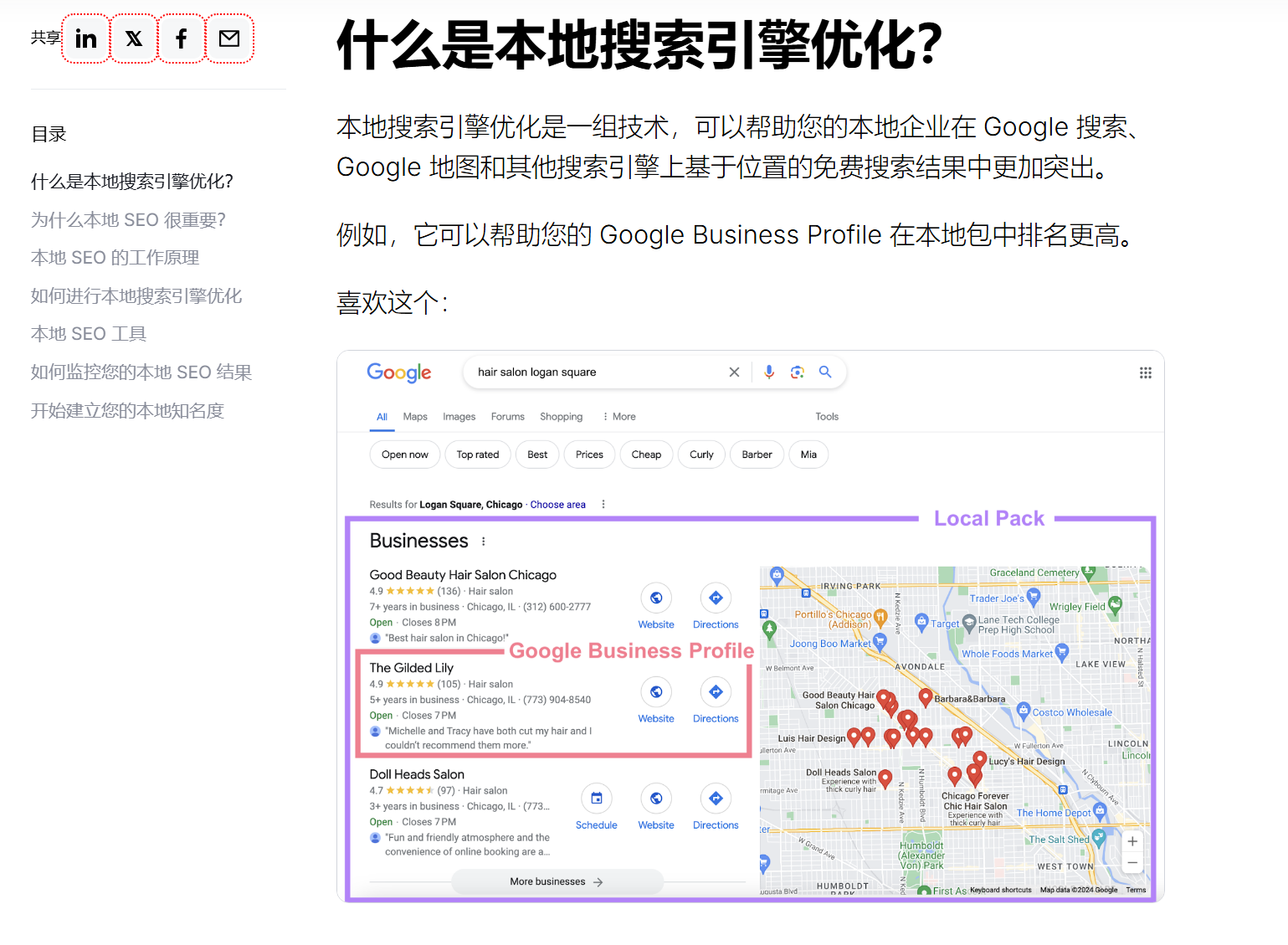Screen dimensions: 1288x945
Task: Click Trader Joe's map label
Action: click(x=997, y=598)
